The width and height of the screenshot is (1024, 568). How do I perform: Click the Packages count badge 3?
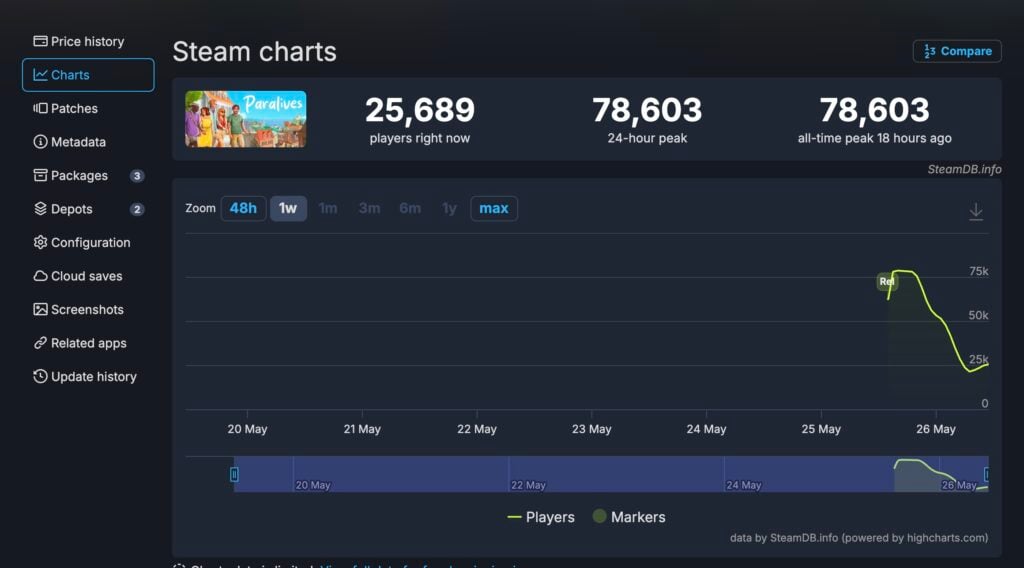coord(136,176)
